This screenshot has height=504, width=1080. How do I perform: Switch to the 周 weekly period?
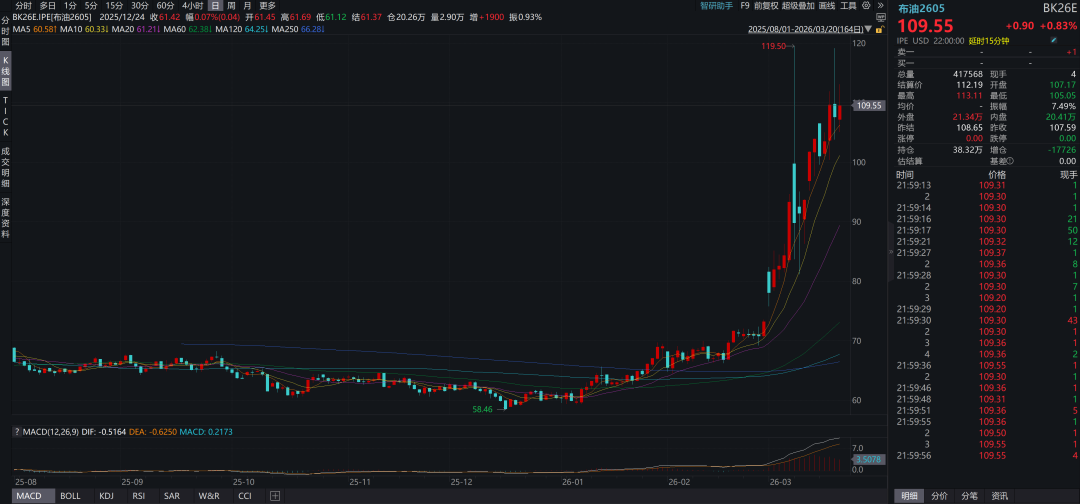(x=231, y=5)
